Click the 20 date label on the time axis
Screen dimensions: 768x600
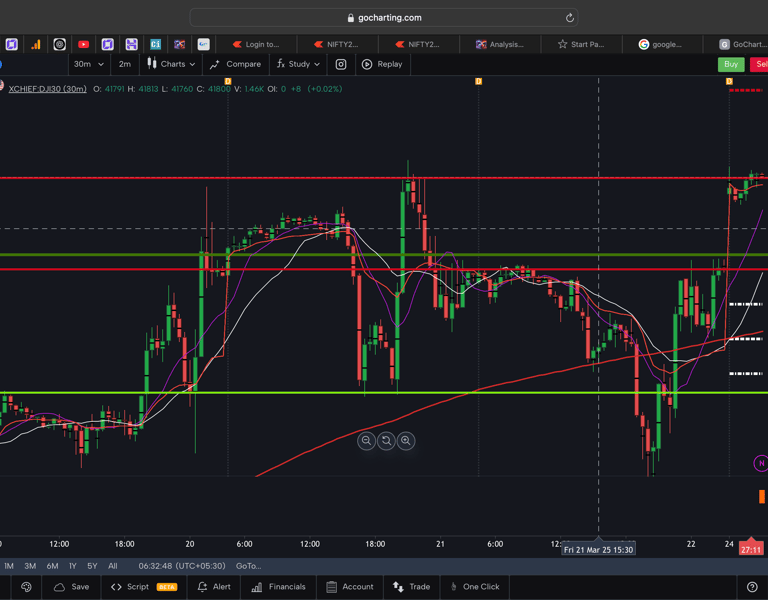(x=190, y=544)
